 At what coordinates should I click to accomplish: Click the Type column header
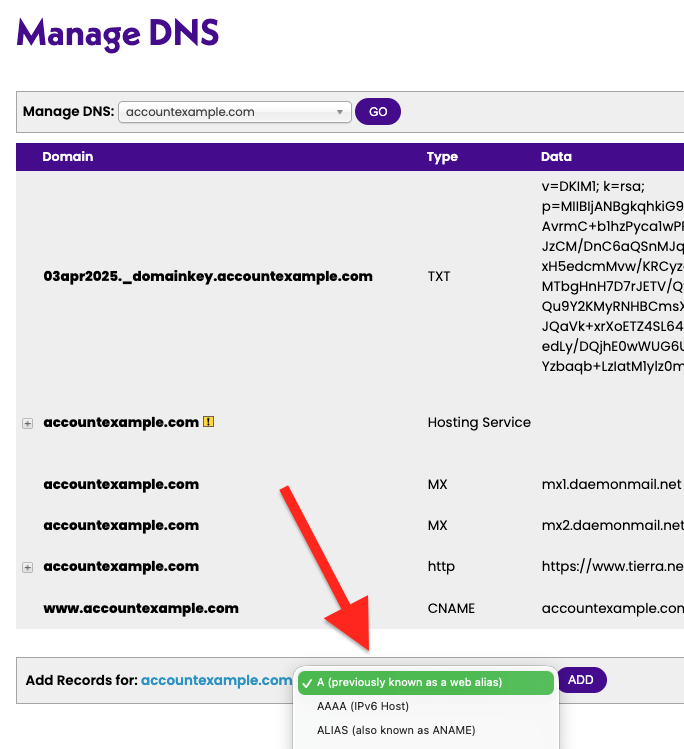(x=442, y=157)
